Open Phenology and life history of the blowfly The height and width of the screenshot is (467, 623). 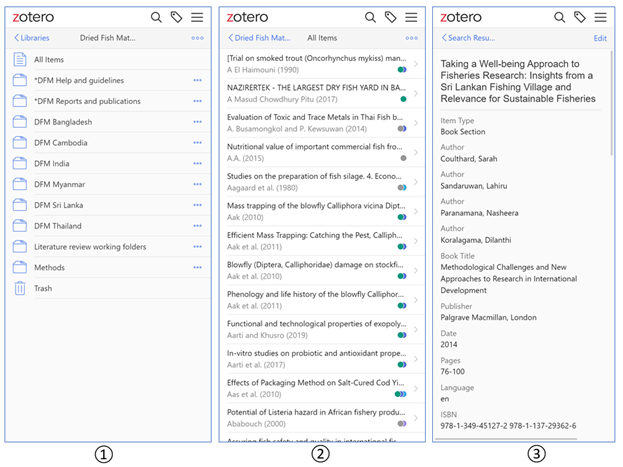point(322,300)
